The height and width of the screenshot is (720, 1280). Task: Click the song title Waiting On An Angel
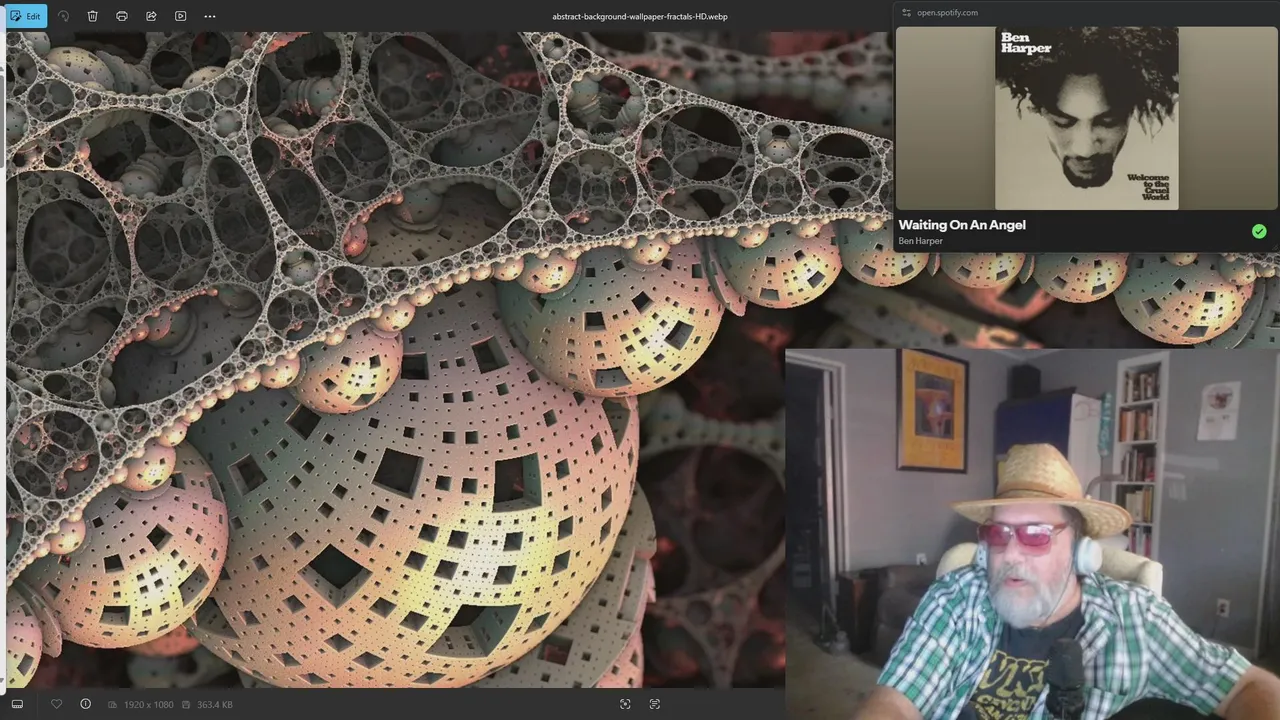tap(962, 225)
